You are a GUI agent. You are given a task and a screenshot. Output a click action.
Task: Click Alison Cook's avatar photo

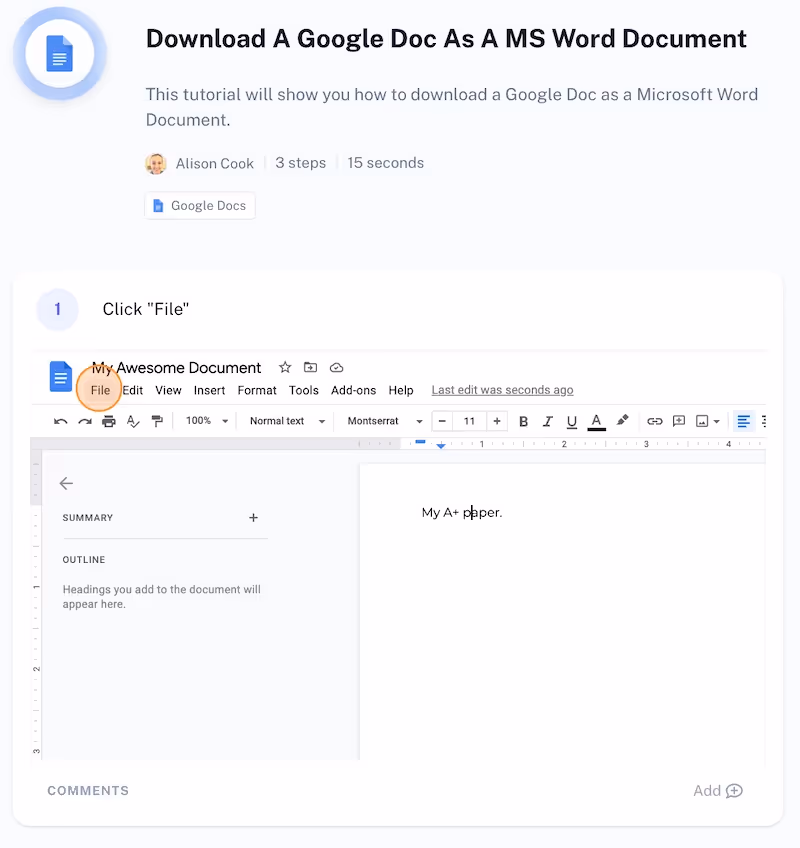[156, 163]
